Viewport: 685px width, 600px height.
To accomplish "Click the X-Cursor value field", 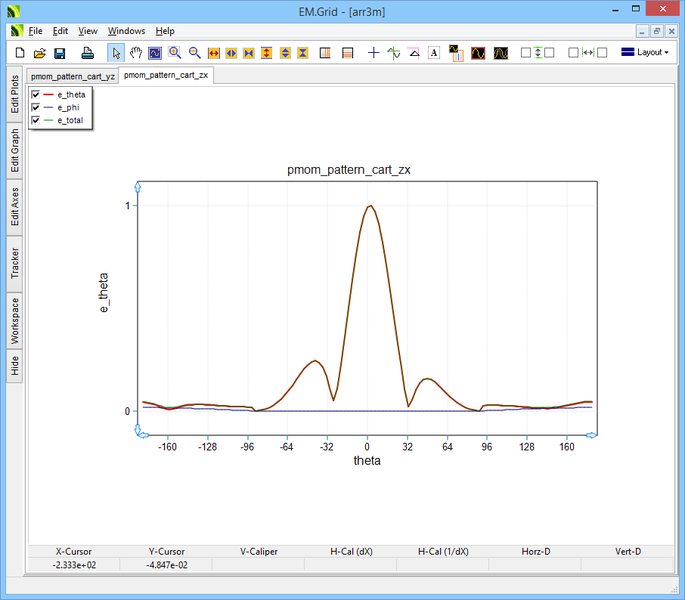I will pos(74,565).
